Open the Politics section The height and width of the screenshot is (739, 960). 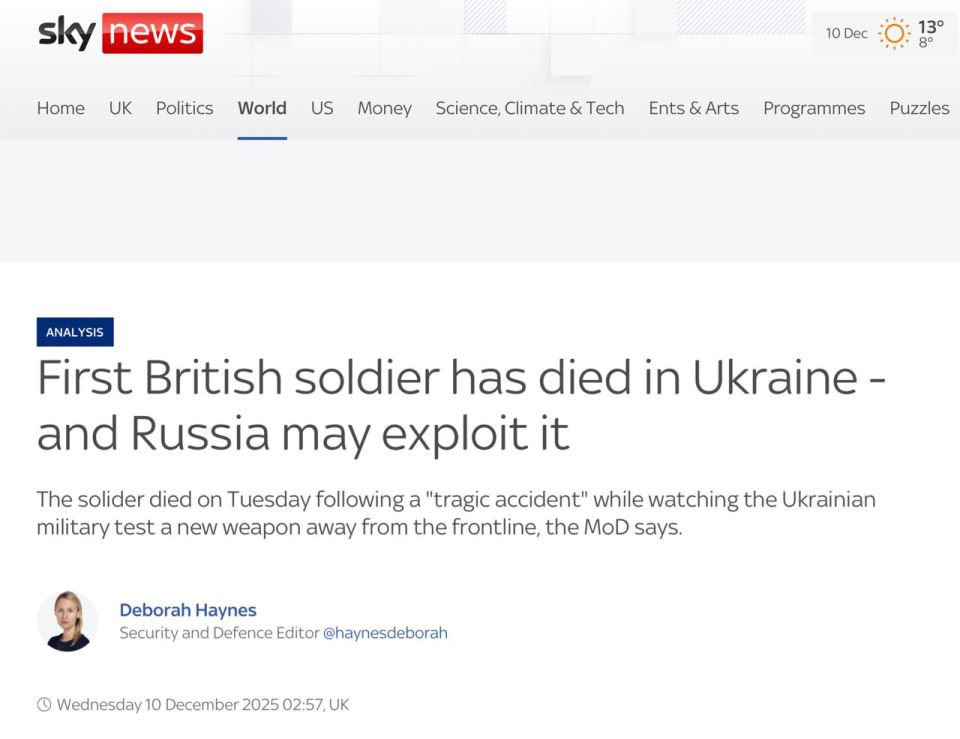coord(184,108)
